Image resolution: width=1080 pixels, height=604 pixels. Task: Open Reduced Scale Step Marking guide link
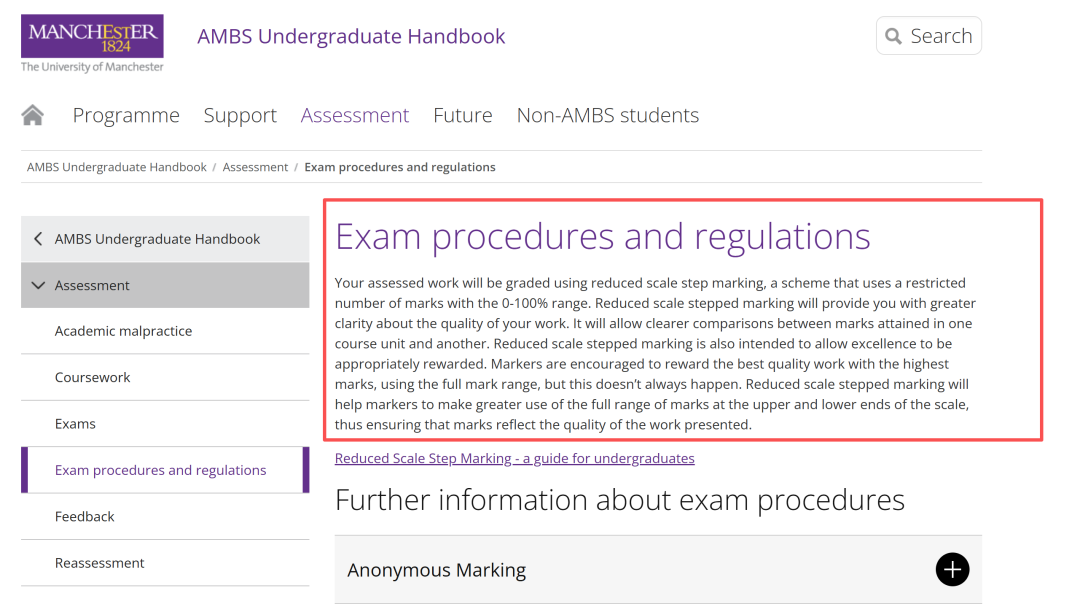coord(515,459)
